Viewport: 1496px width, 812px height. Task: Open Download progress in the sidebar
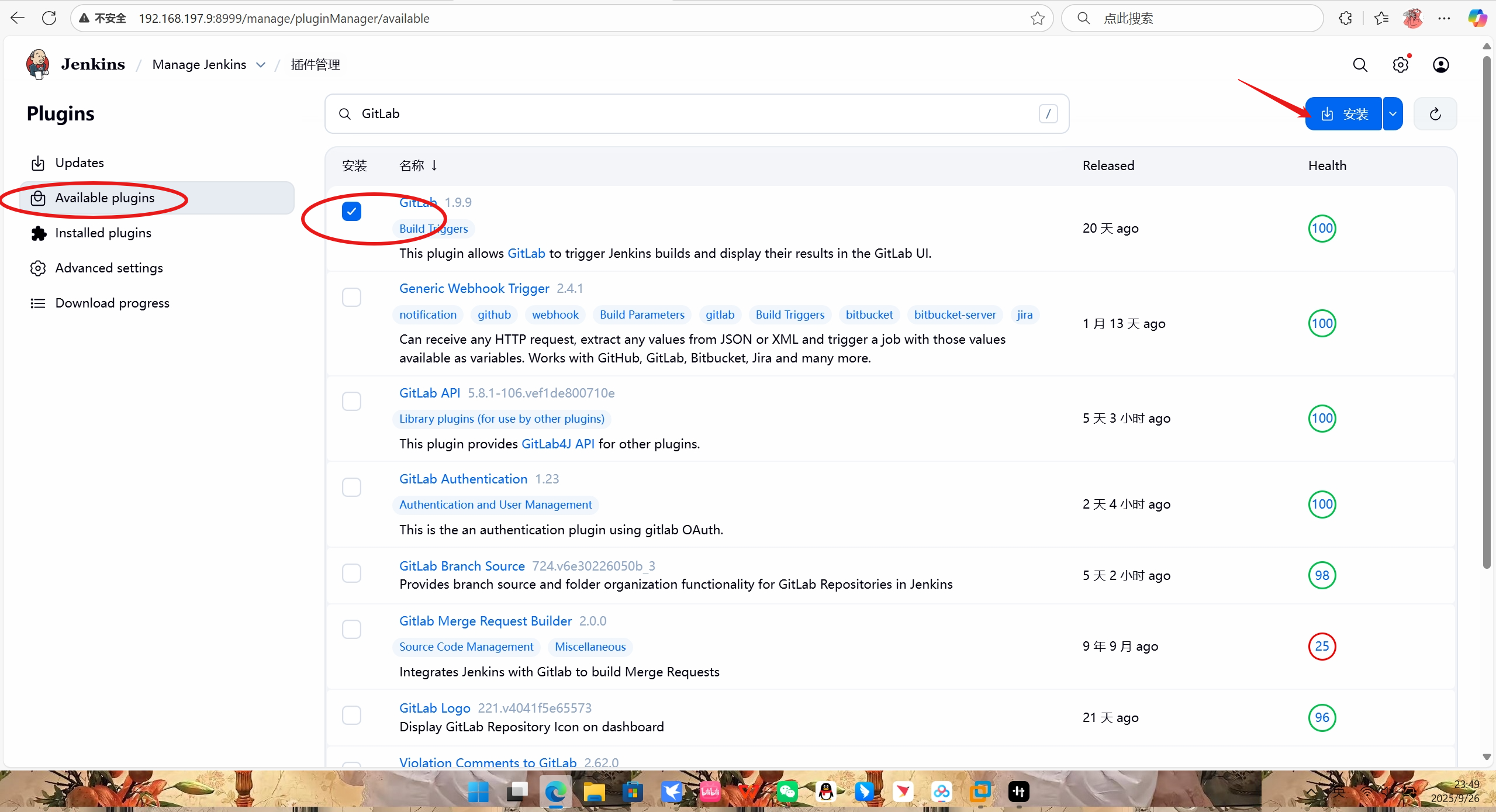[157, 303]
